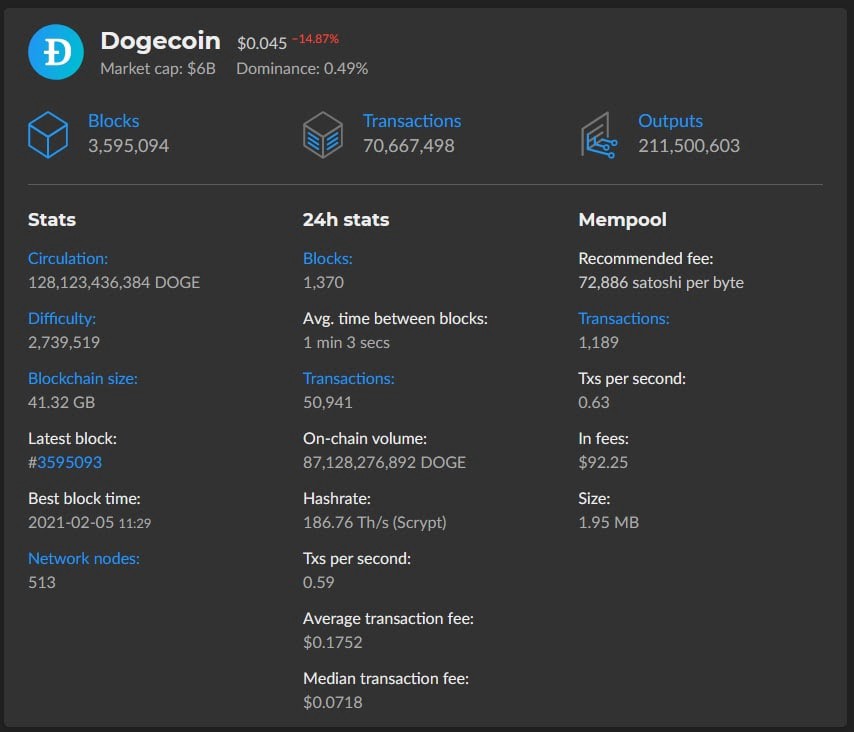Open Transactions link under 24h stats
Viewport: 854px width, 732px height.
coord(349,379)
